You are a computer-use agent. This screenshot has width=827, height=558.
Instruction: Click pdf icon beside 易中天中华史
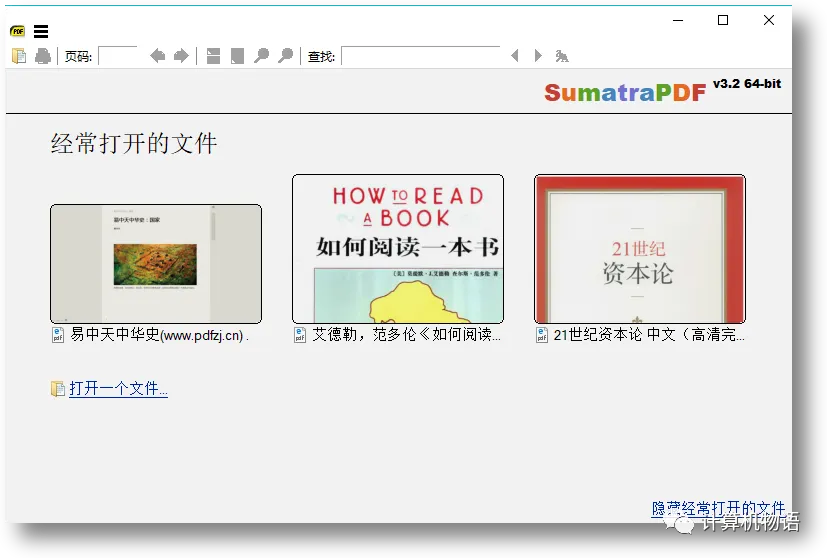[x=57, y=335]
